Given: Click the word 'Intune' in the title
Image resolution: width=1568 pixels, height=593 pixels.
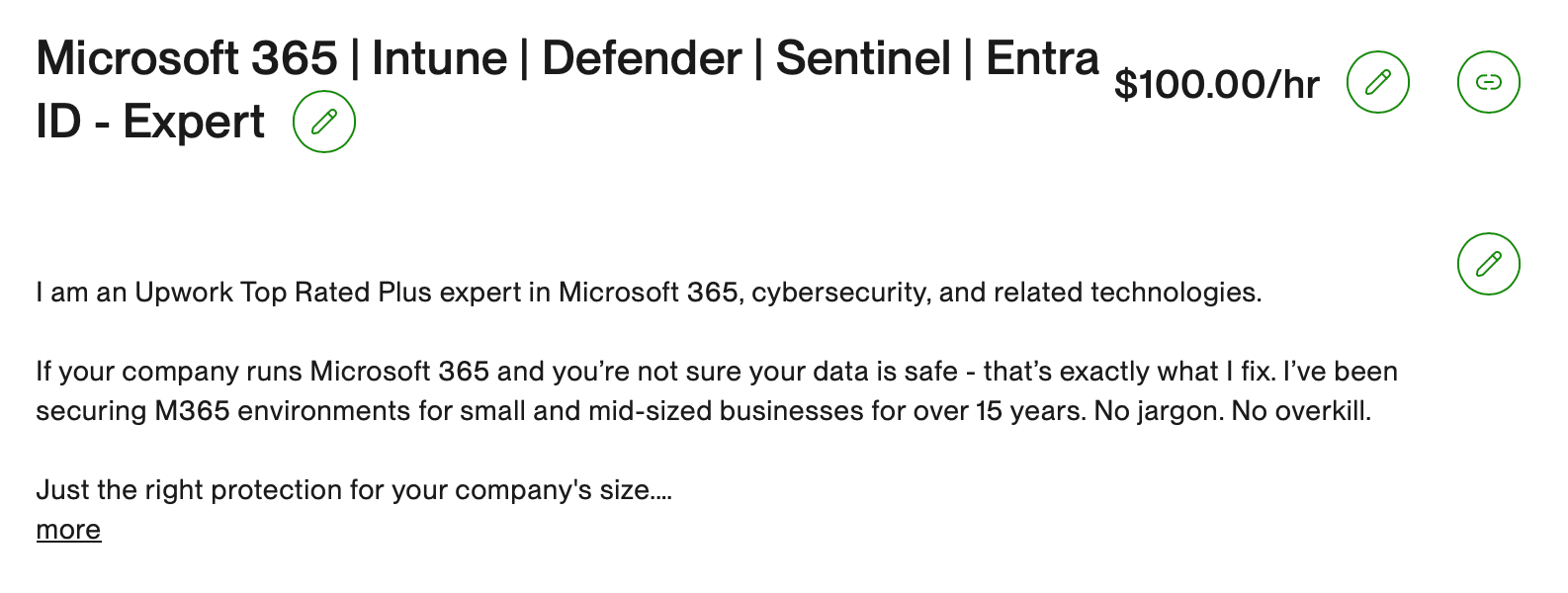Looking at the screenshot, I should coord(439,58).
